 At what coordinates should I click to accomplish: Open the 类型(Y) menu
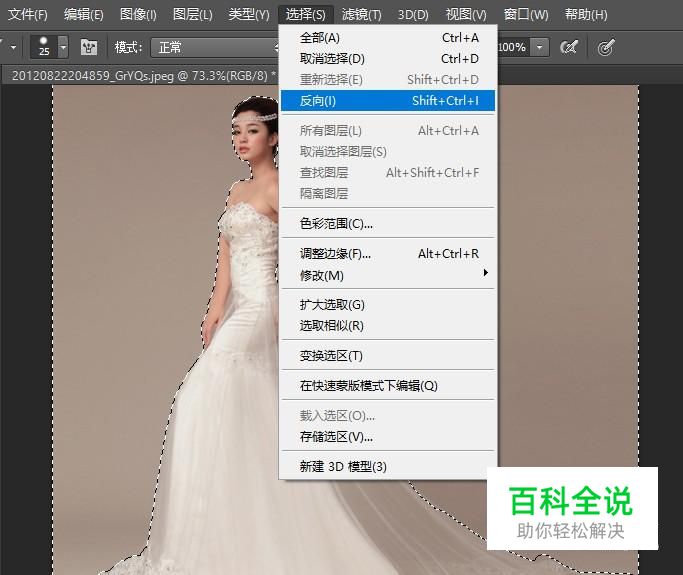click(249, 14)
